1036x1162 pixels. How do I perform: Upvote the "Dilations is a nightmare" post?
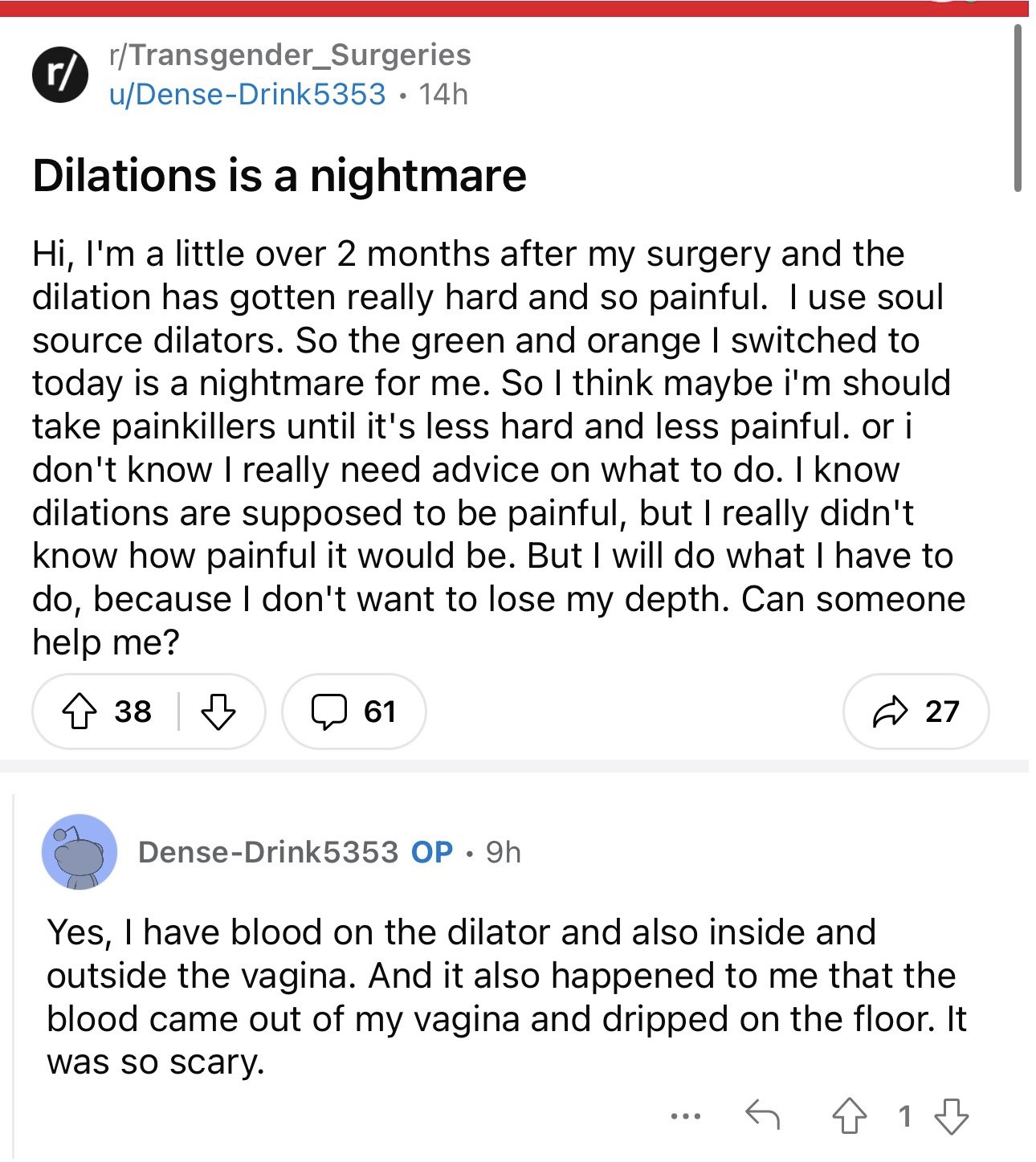pyautogui.click(x=80, y=711)
